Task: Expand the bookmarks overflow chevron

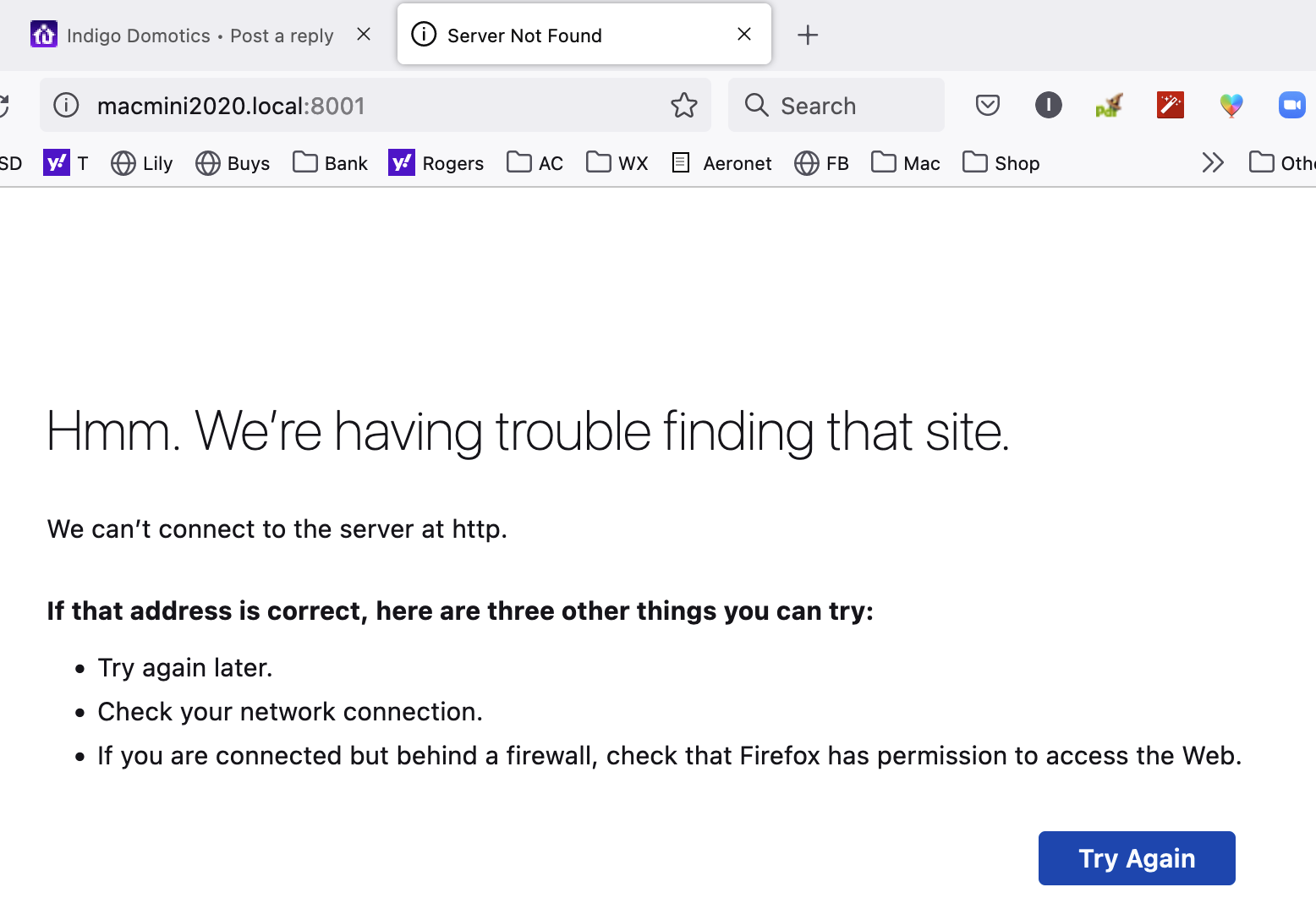Action: click(1213, 162)
